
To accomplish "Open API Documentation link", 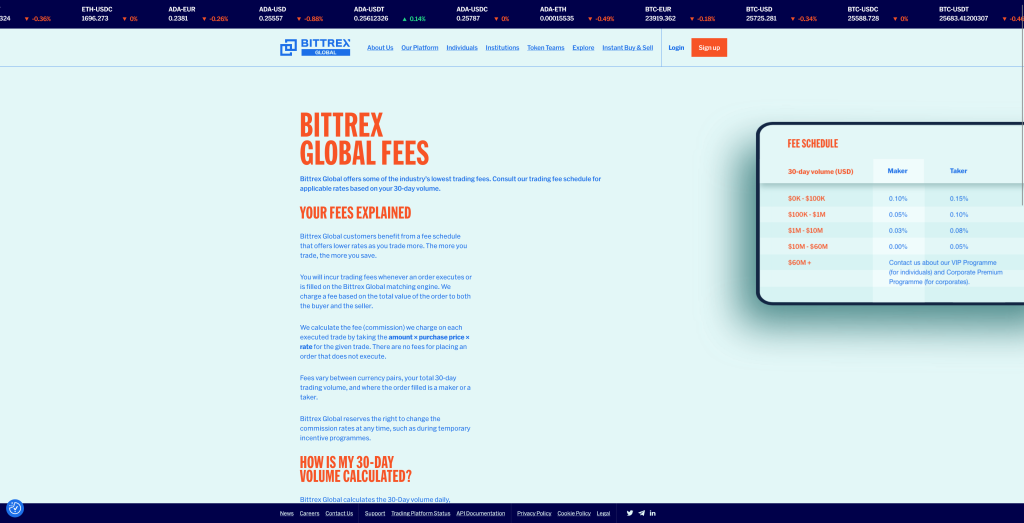I will coord(481,513).
